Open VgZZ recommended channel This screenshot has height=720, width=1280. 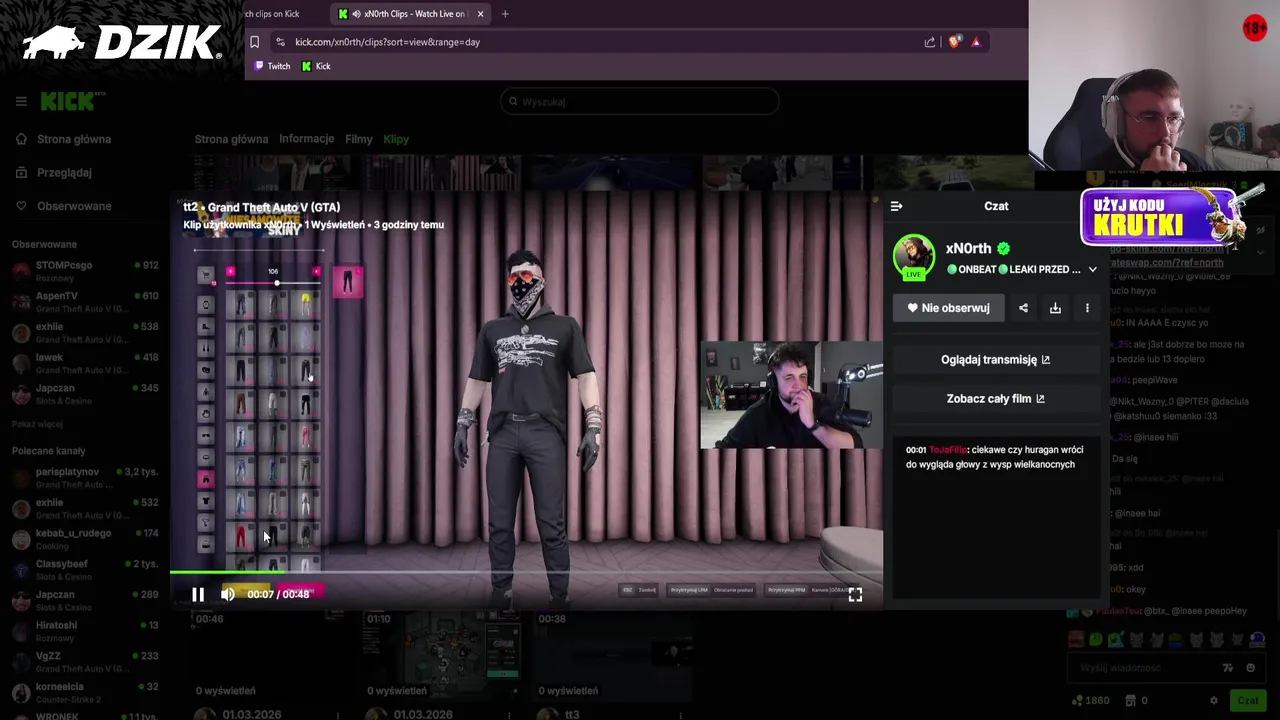(x=85, y=661)
